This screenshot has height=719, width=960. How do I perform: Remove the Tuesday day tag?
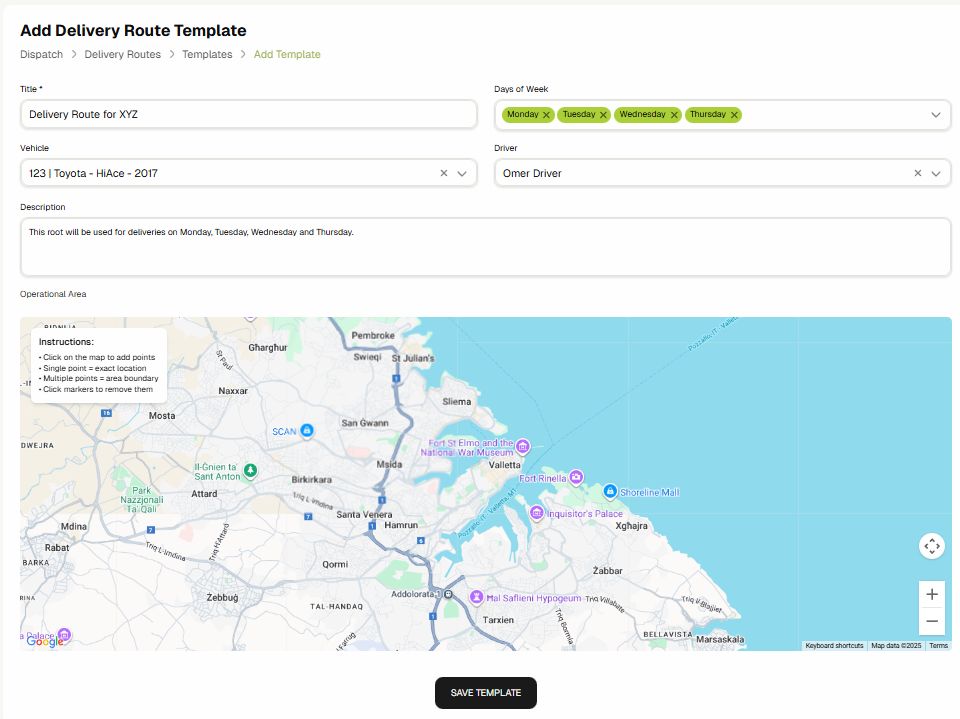point(603,115)
